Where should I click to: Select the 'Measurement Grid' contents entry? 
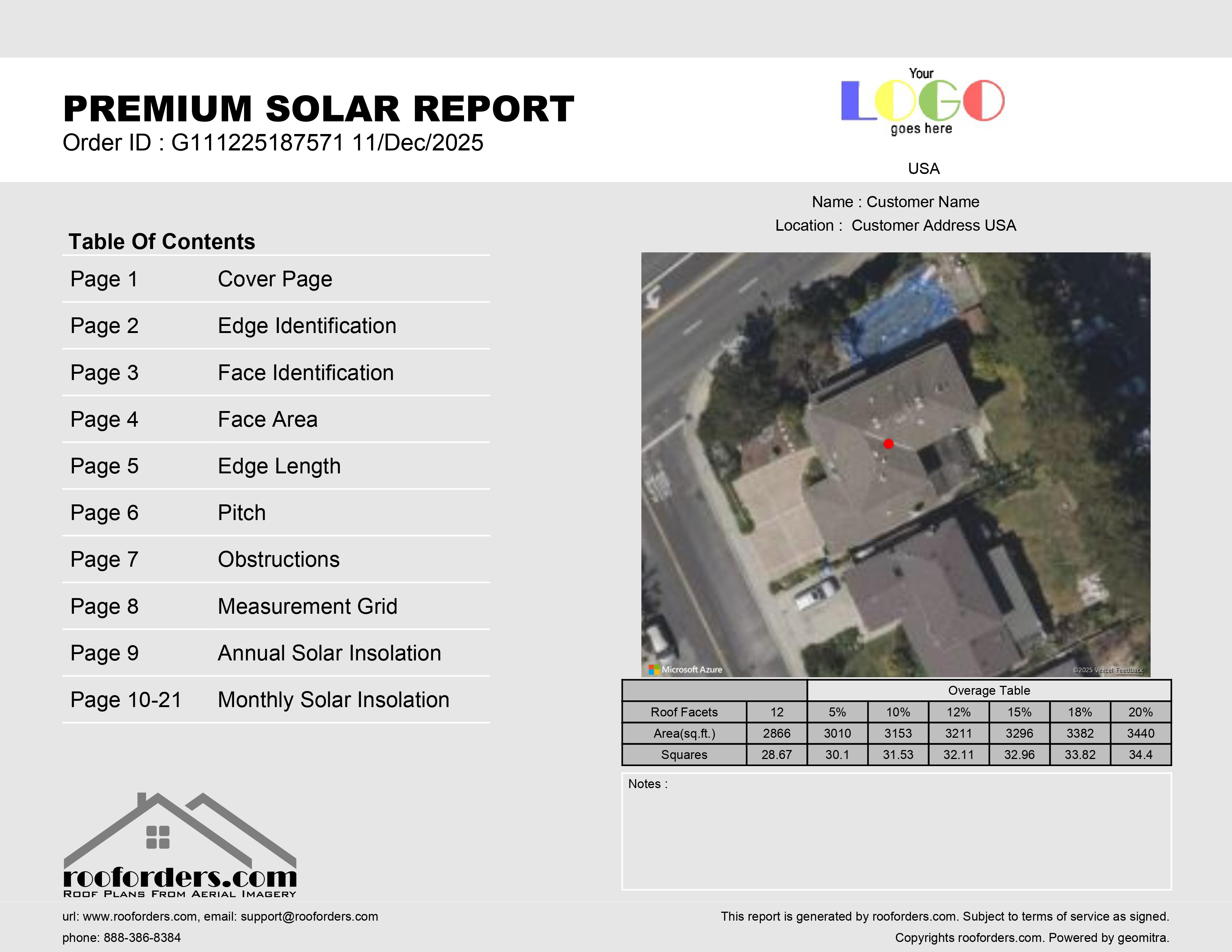coord(307,606)
